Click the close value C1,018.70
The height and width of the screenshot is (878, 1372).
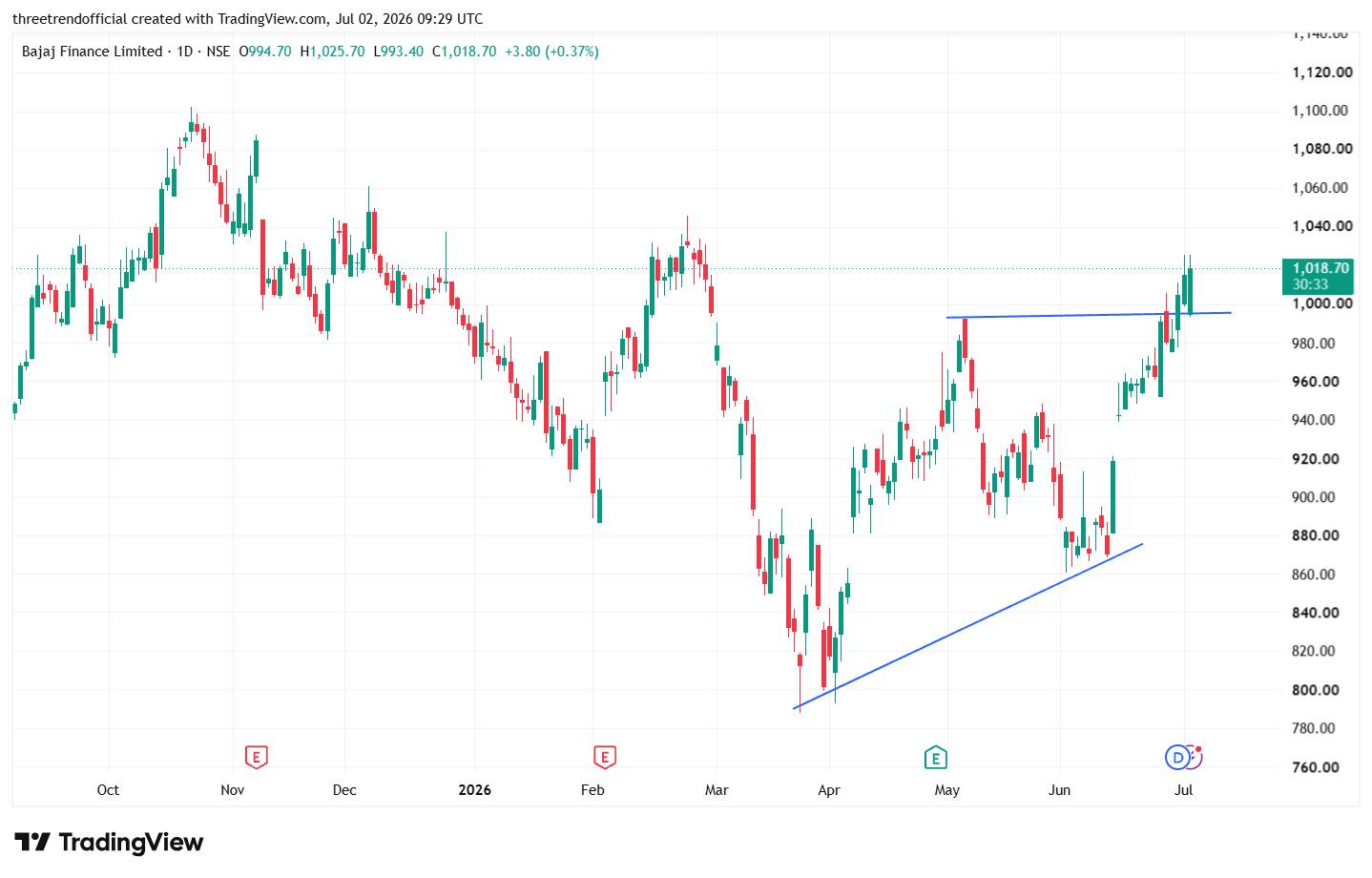coord(464,52)
